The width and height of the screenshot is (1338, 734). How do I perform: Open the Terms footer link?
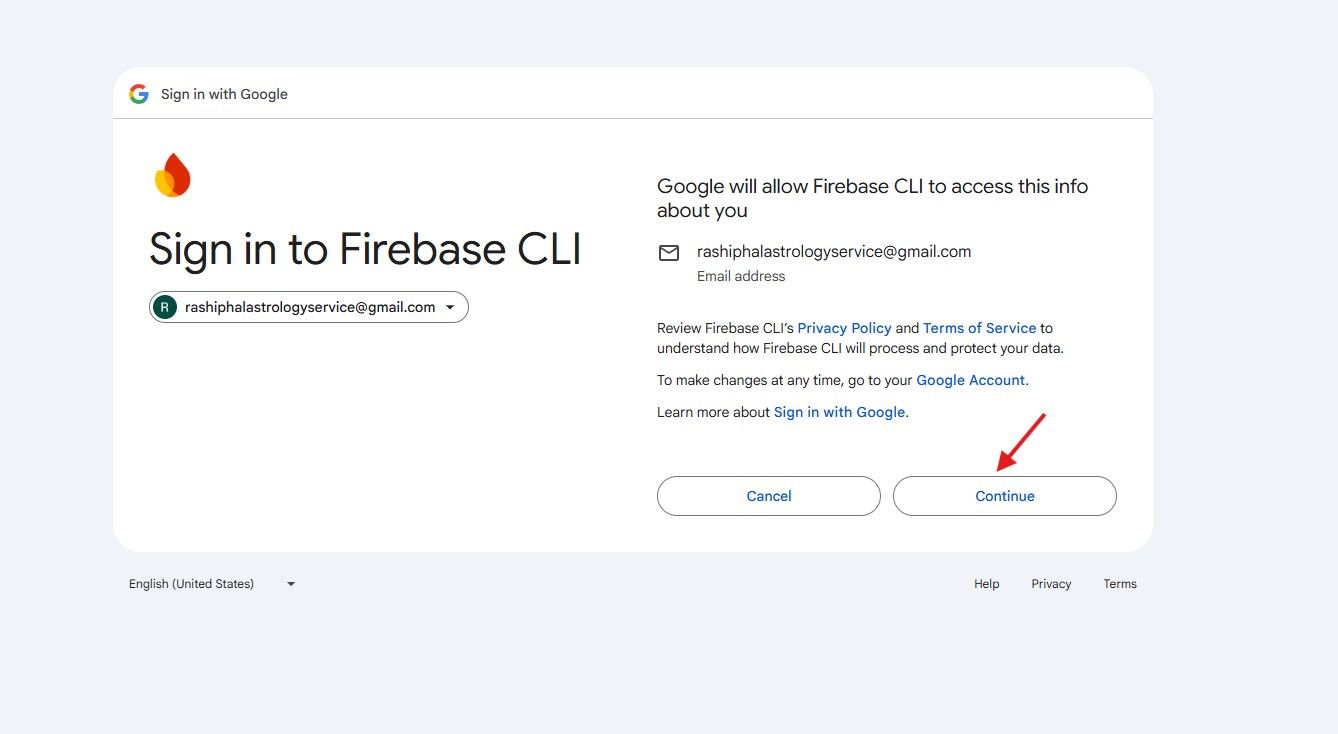pyautogui.click(x=1120, y=584)
